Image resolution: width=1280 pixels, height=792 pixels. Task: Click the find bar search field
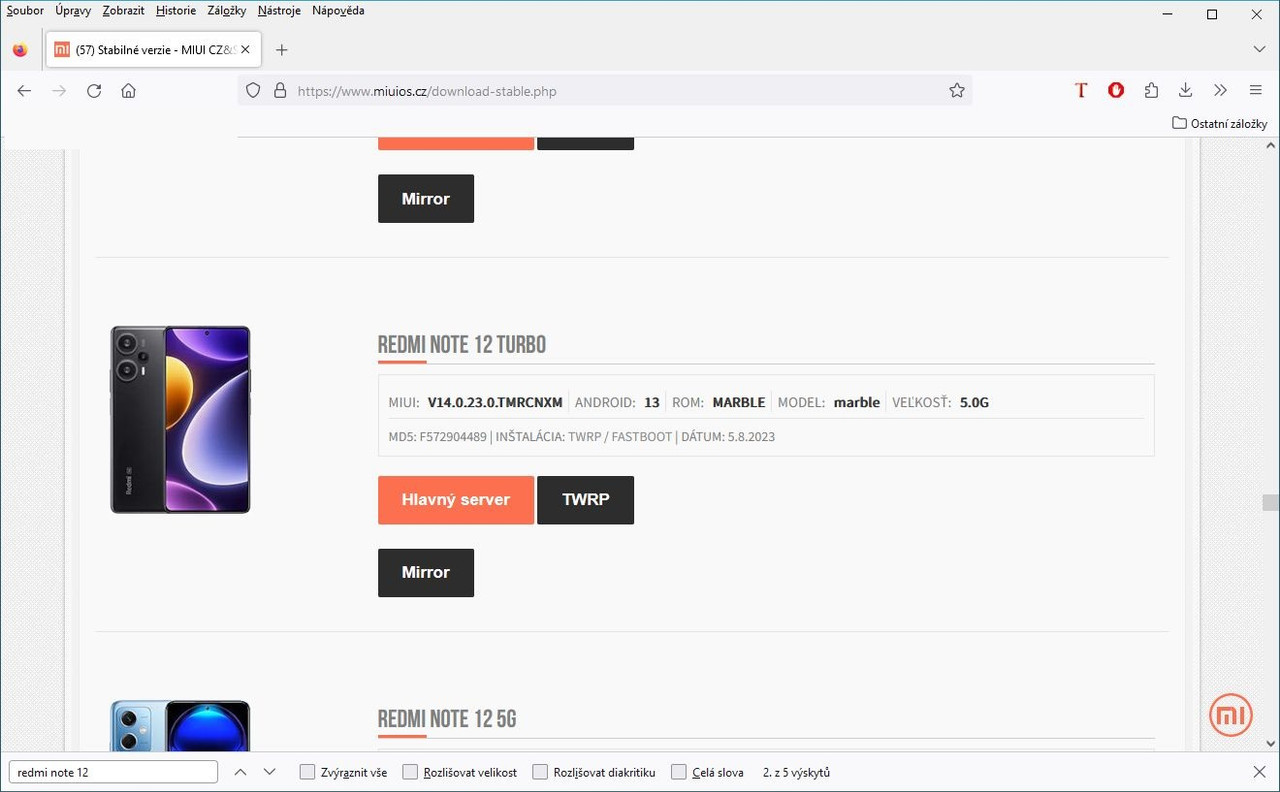[x=113, y=772]
